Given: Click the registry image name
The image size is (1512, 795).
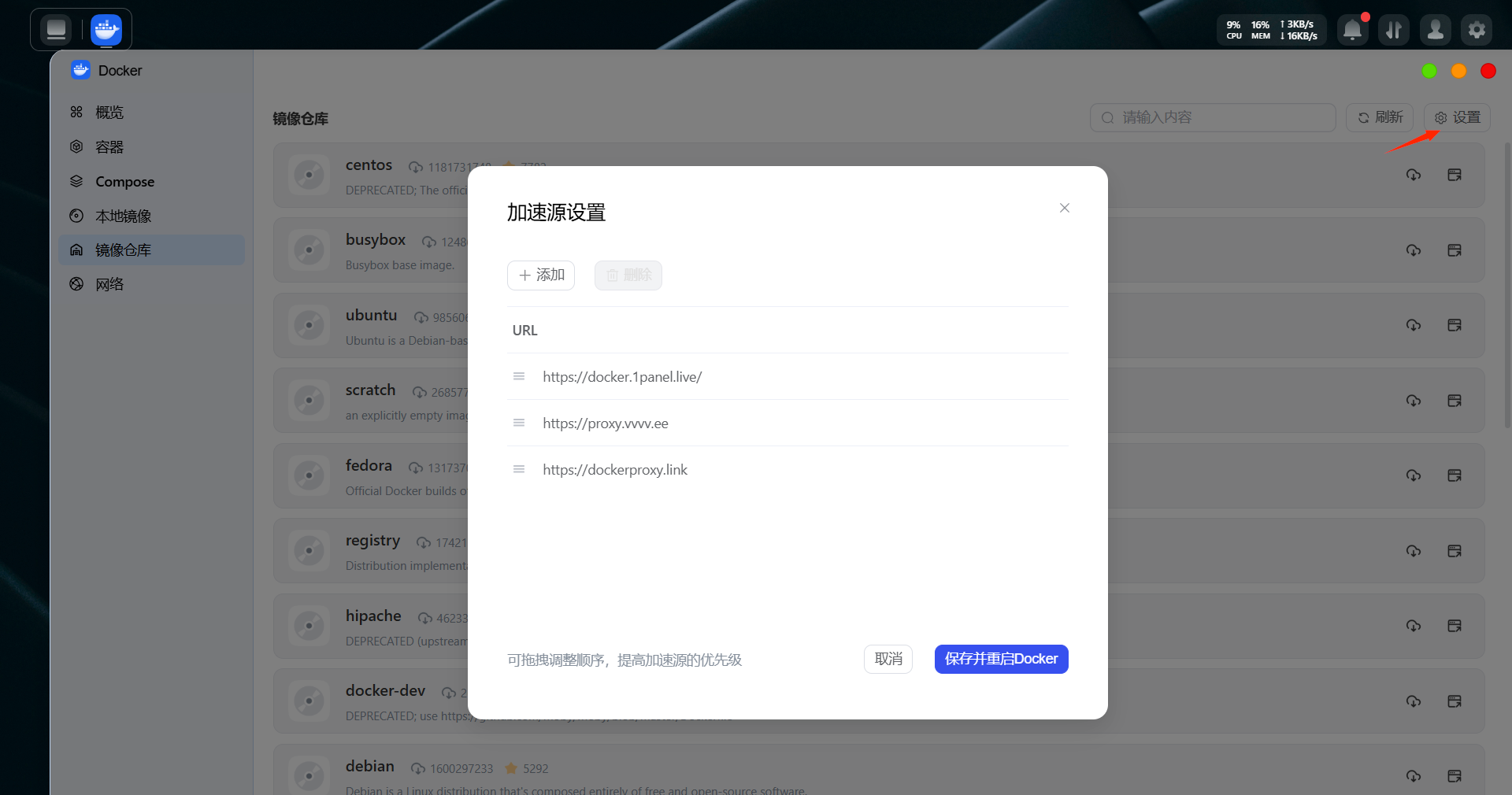Looking at the screenshot, I should click(x=372, y=542).
